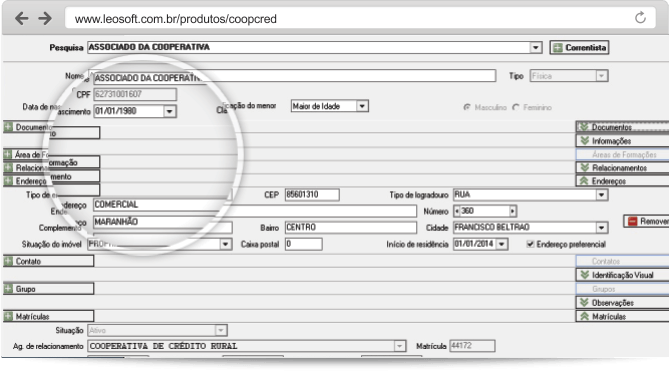Go back with the browser back arrow
The image size is (670, 380).
pyautogui.click(x=21, y=18)
